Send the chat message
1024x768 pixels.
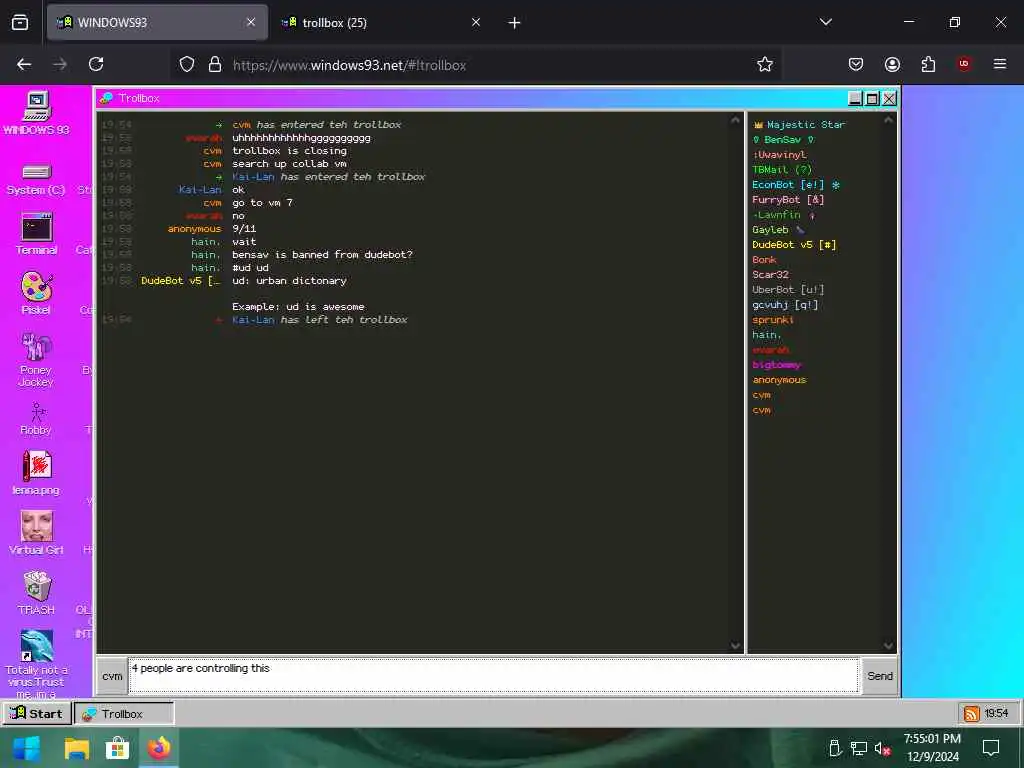click(879, 676)
